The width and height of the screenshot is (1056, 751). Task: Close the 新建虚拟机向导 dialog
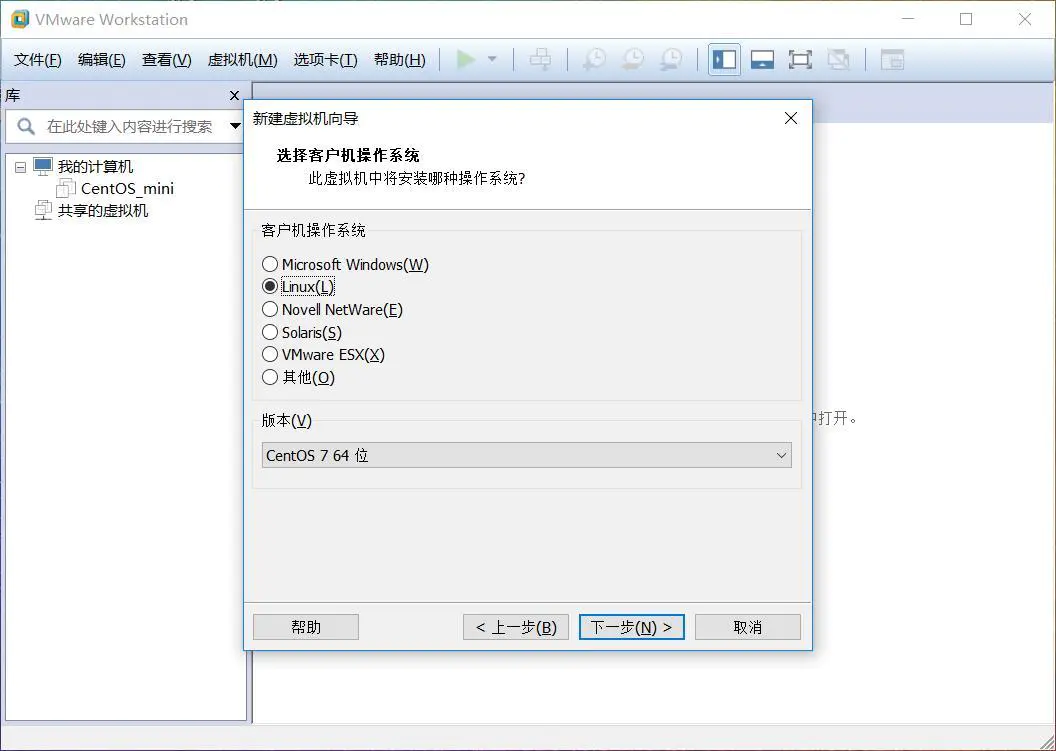coord(791,118)
